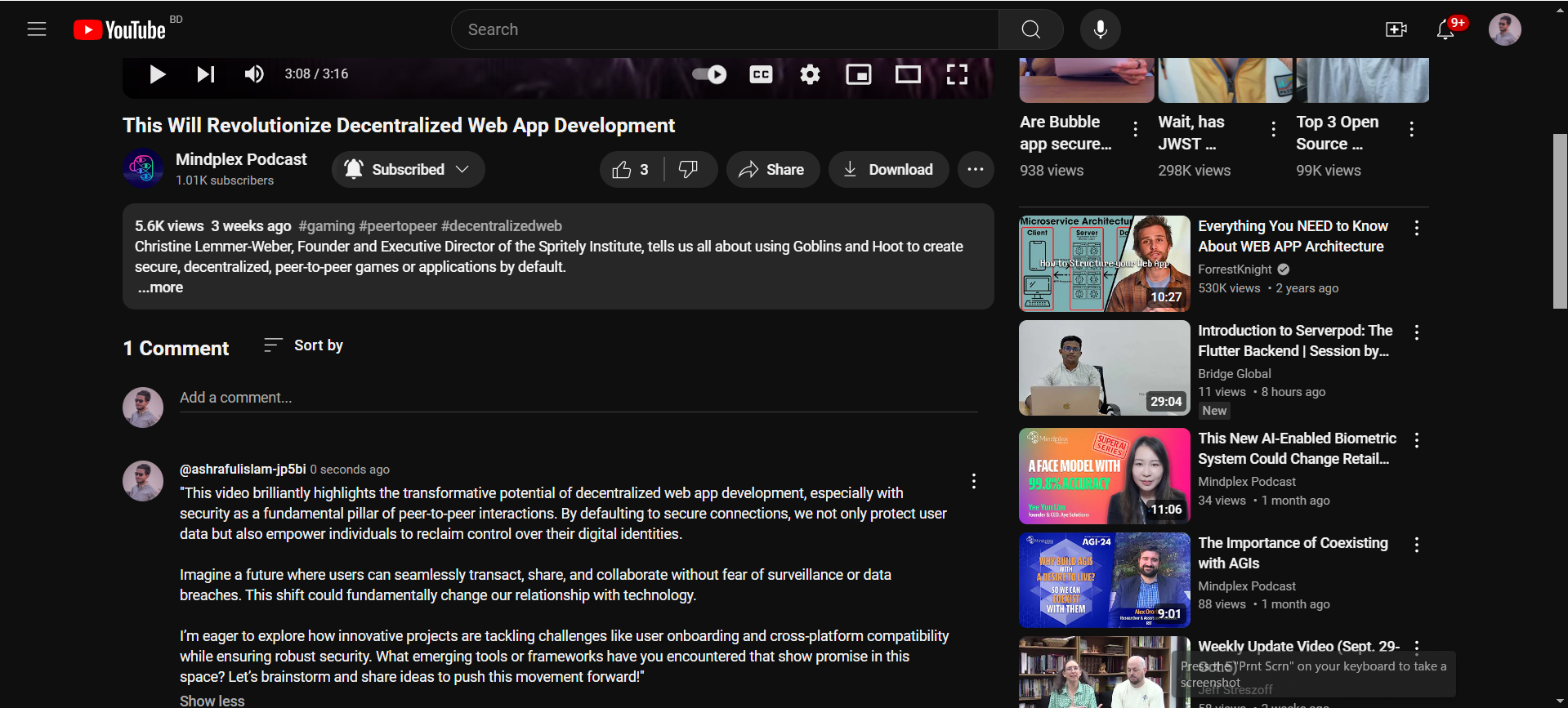Open the player settings gear
The height and width of the screenshot is (708, 1568).
point(810,74)
